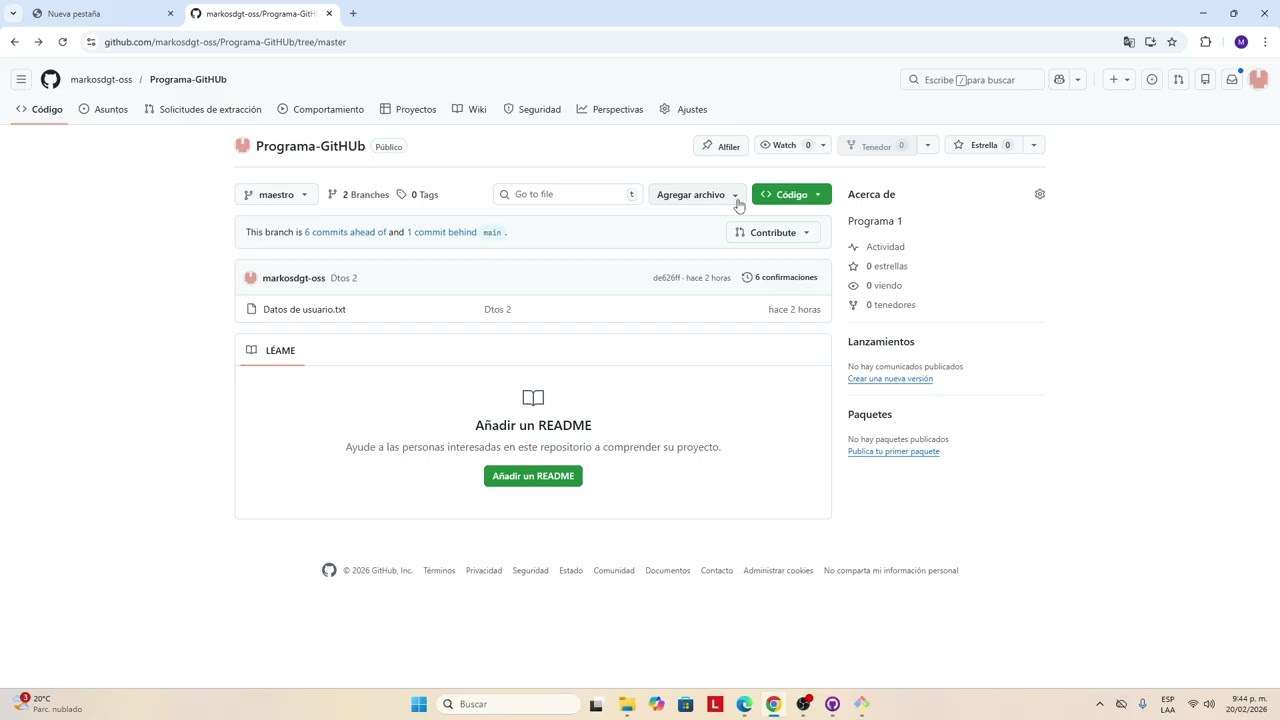Expand the Estrella lists dropdown arrow
Viewport: 1280px width, 720px height.
[x=1034, y=145]
